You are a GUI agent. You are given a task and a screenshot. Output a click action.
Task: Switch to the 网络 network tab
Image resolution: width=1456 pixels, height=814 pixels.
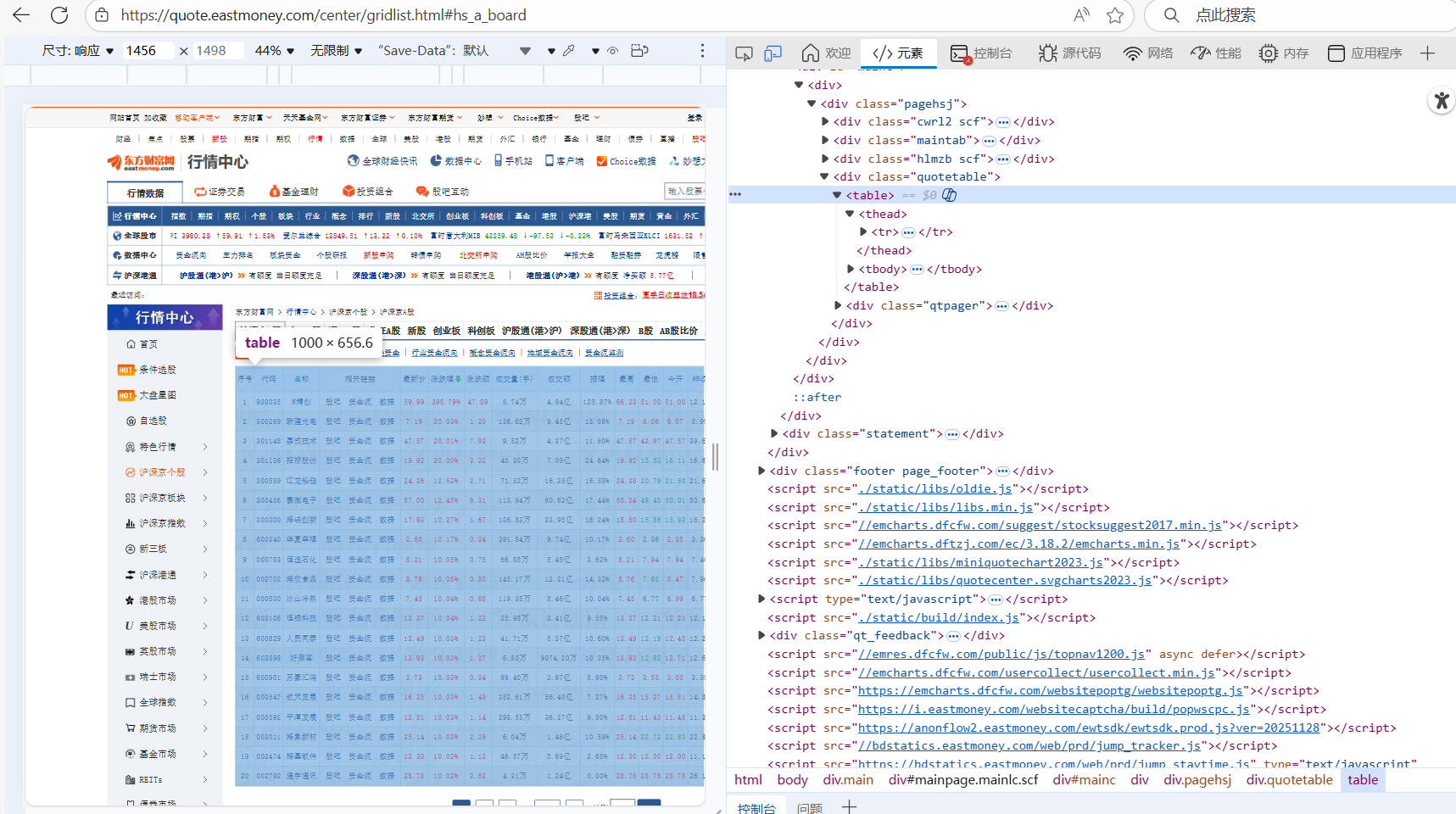click(x=1148, y=53)
